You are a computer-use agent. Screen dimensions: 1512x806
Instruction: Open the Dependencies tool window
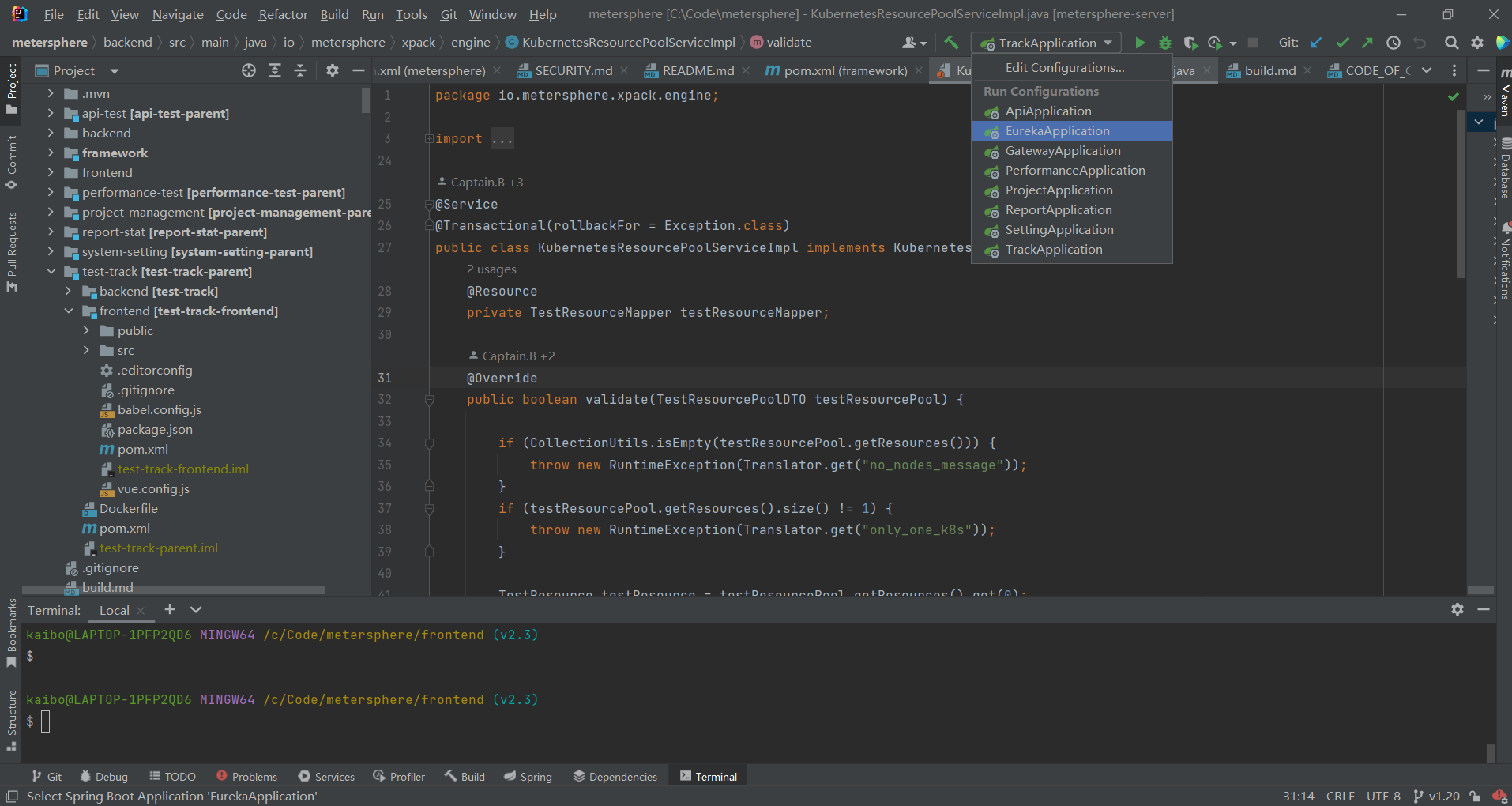click(x=615, y=777)
